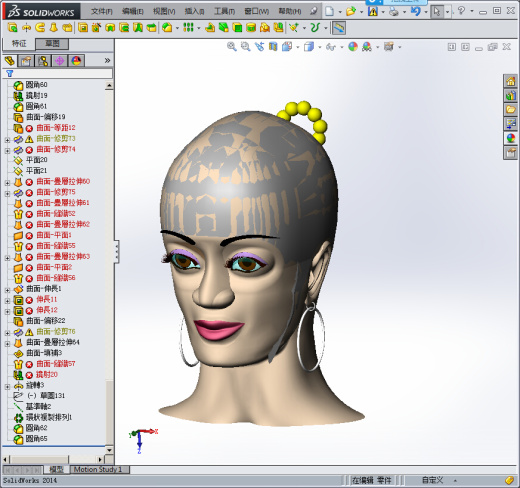Open the Custom Properties sidebar icon
520x488 pixels.
510,153
